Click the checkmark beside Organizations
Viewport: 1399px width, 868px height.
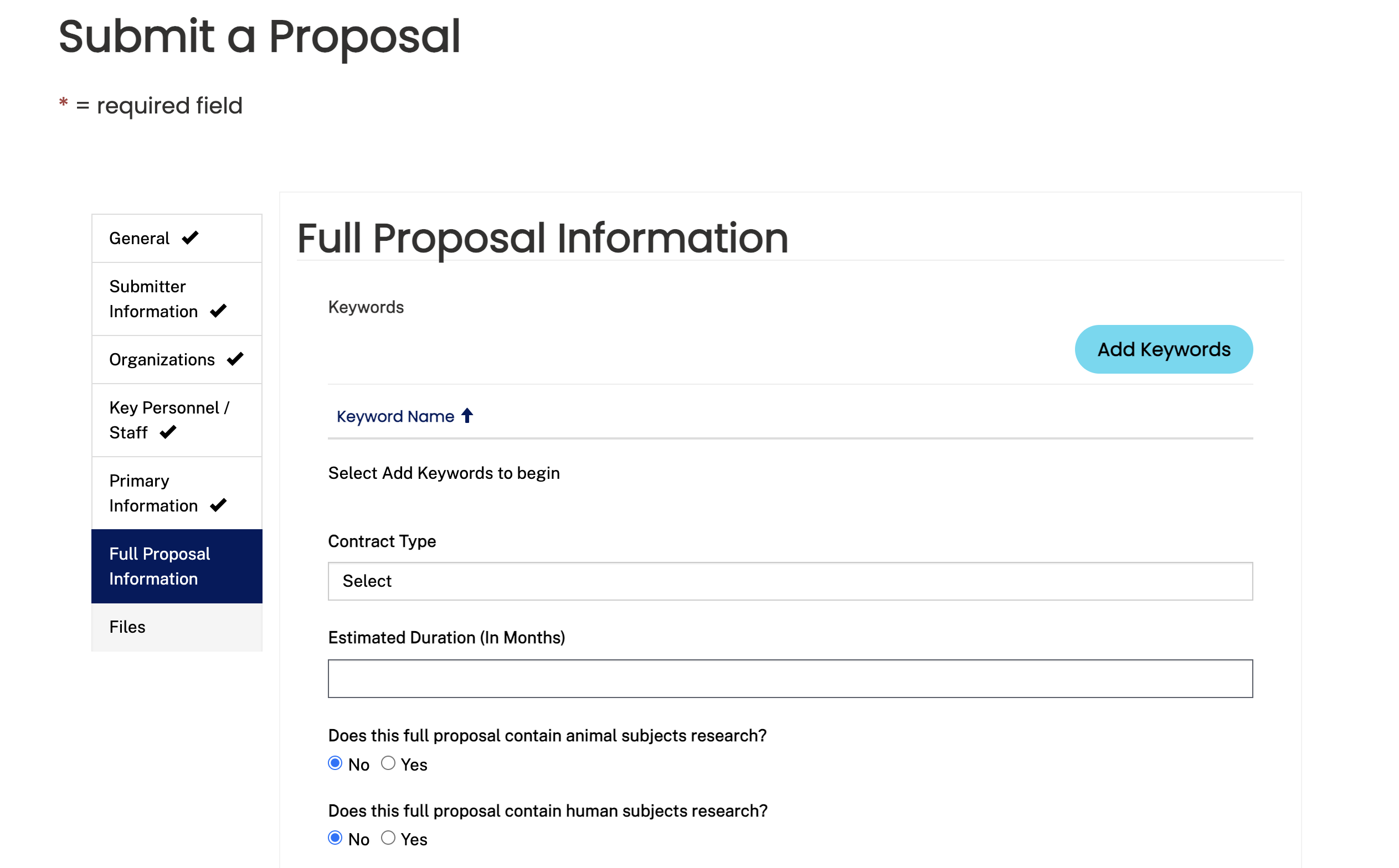tap(234, 359)
